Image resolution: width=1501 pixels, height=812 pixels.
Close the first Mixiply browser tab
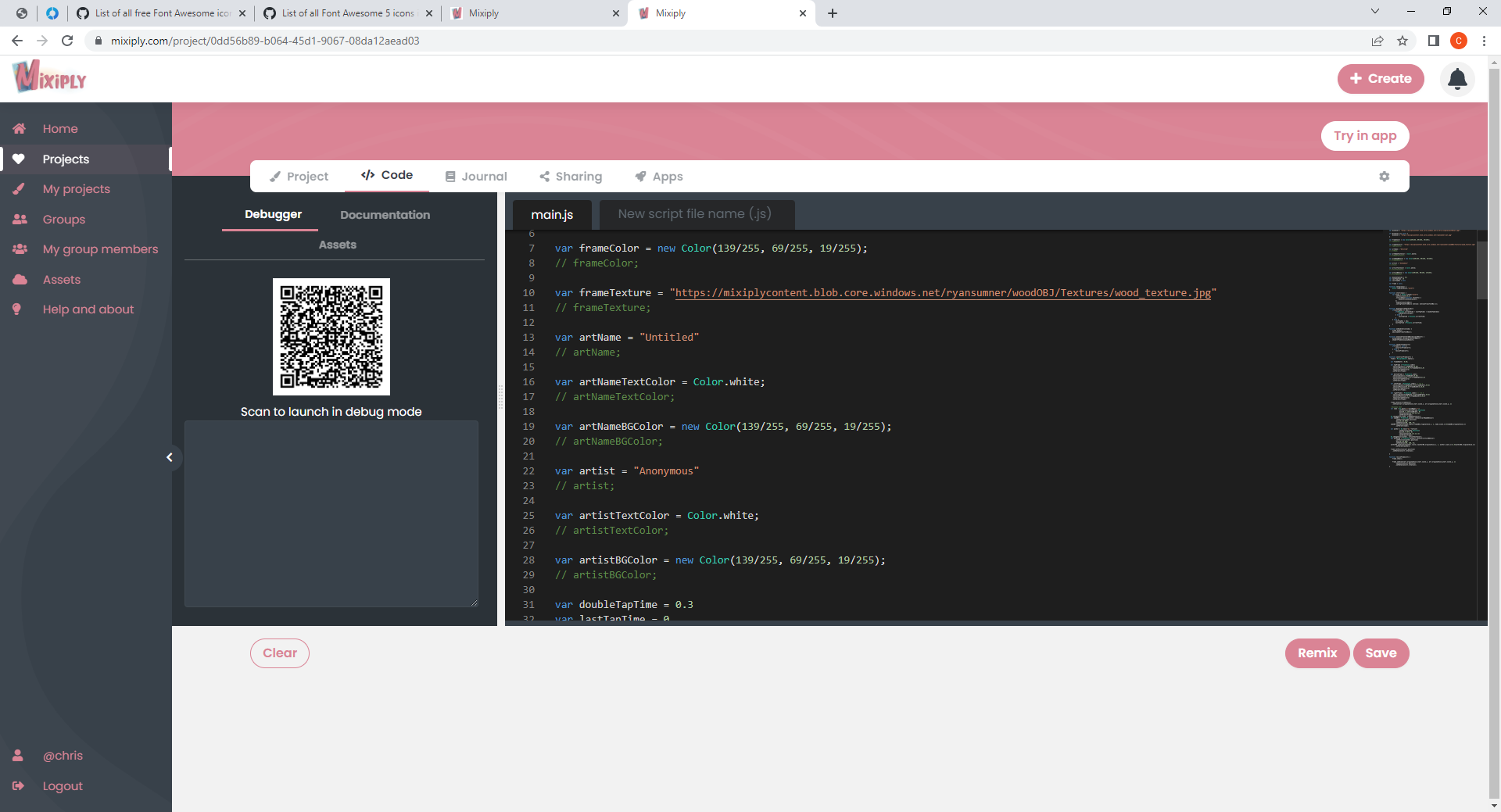(616, 13)
